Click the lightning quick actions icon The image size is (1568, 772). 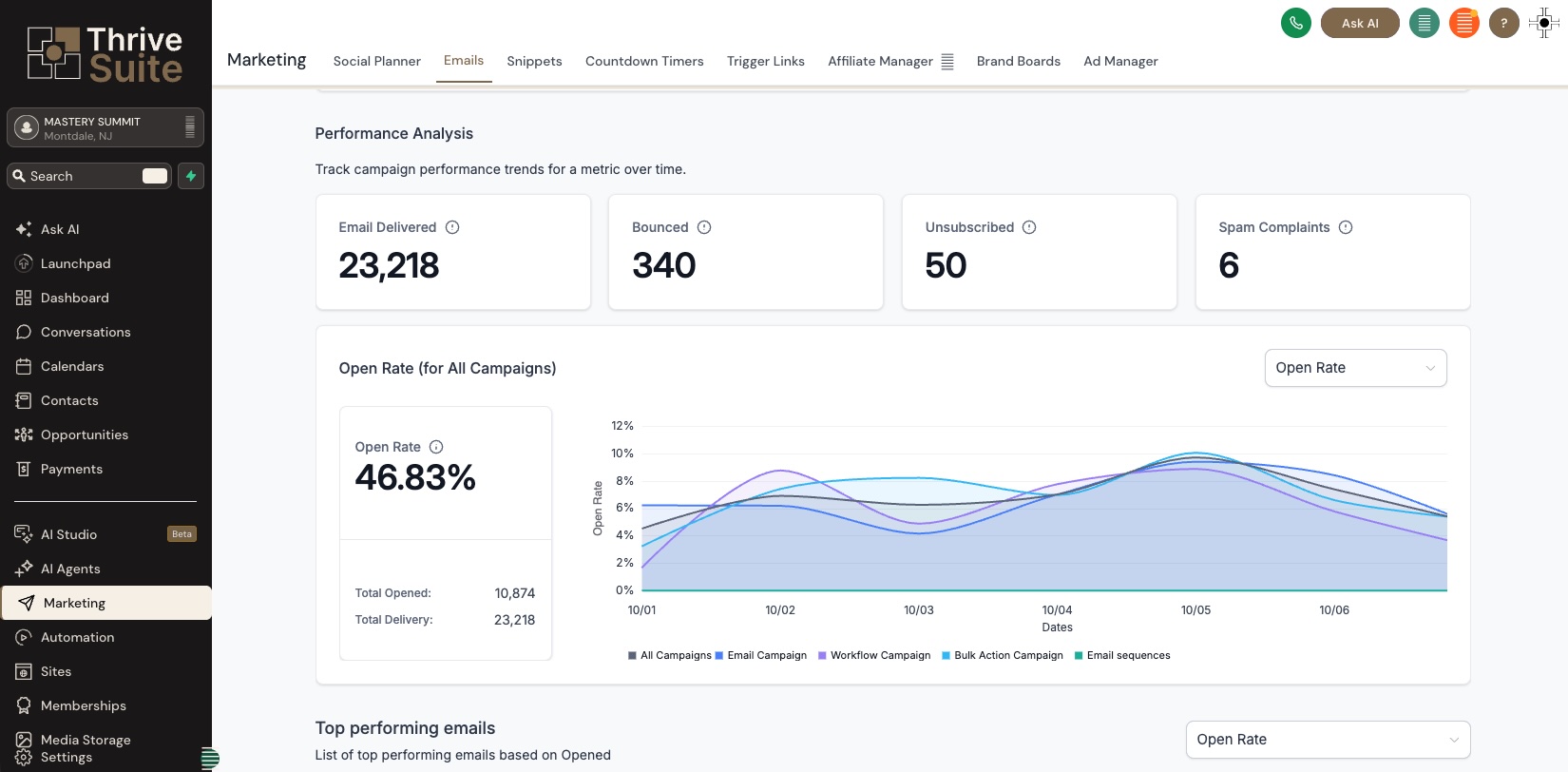pyautogui.click(x=191, y=176)
